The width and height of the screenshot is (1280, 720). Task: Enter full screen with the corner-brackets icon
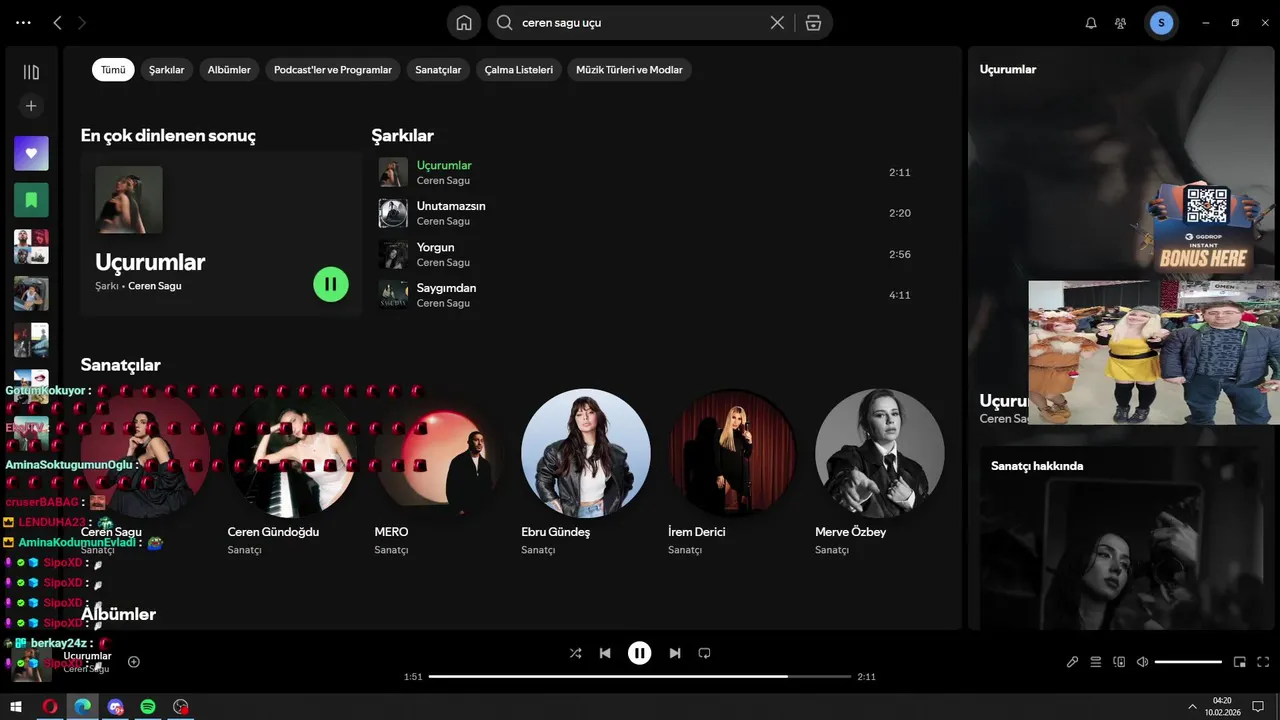click(1263, 662)
